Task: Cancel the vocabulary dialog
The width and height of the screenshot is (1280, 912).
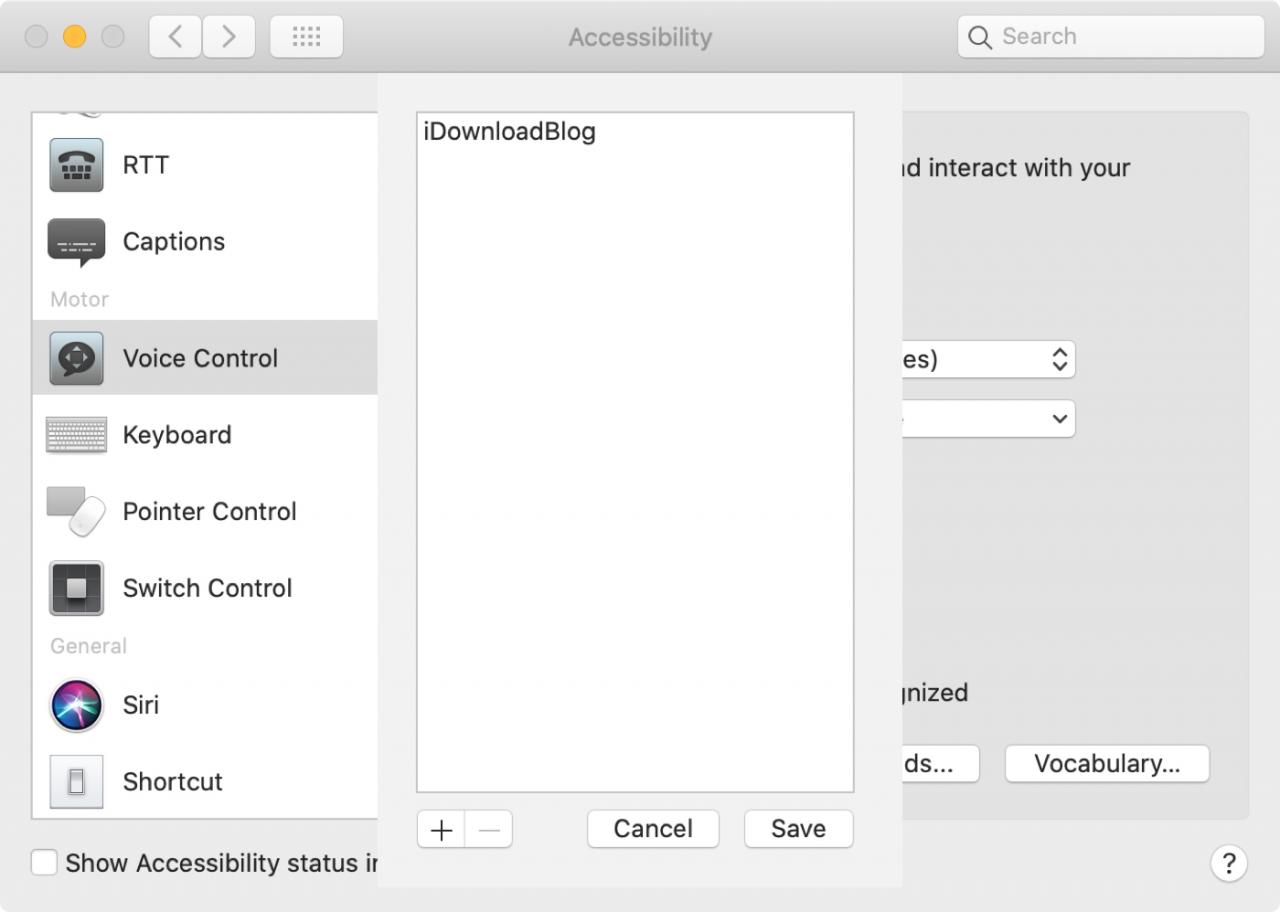Action: [653, 829]
